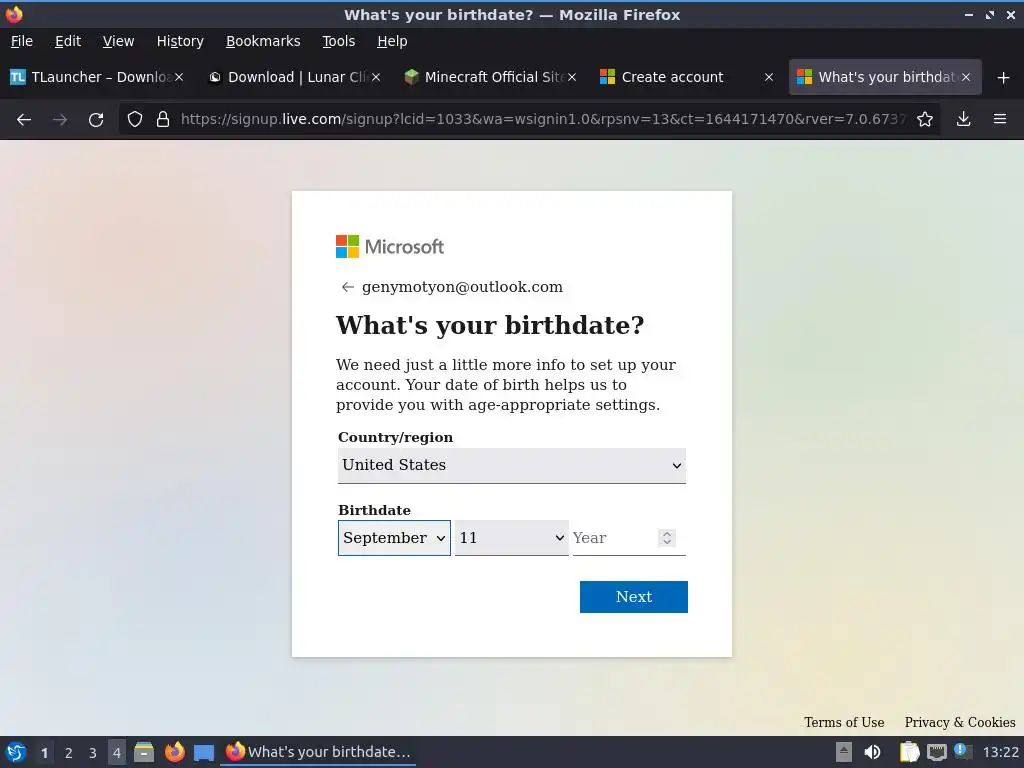Click the notification tray icon with badge

click(x=962, y=751)
